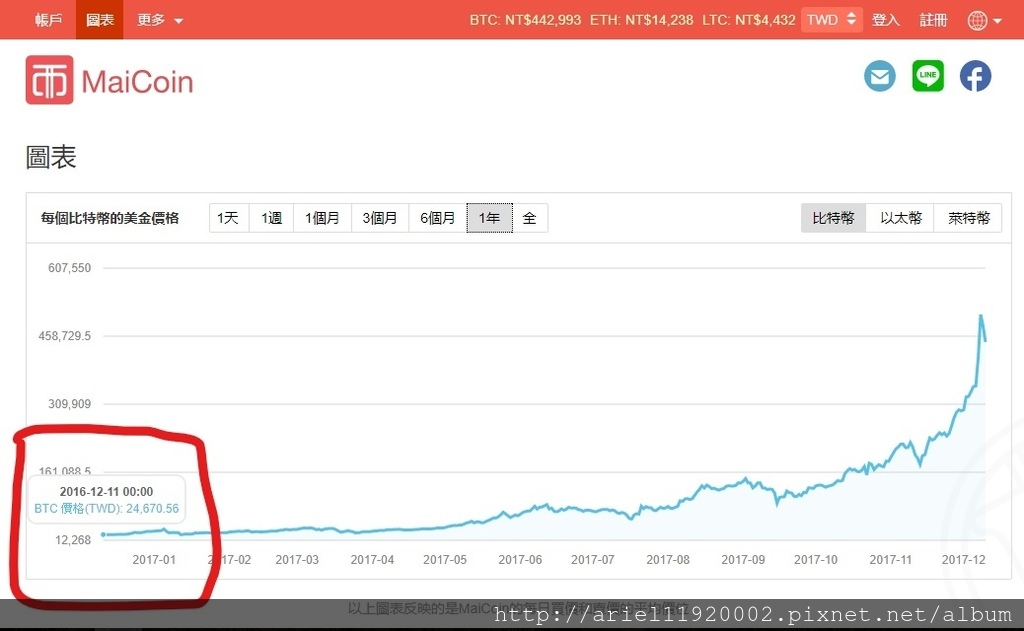Click the tooltip BTC 價格(TWD): 24,670.56 text
Image resolution: width=1024 pixels, height=631 pixels.
[106, 508]
